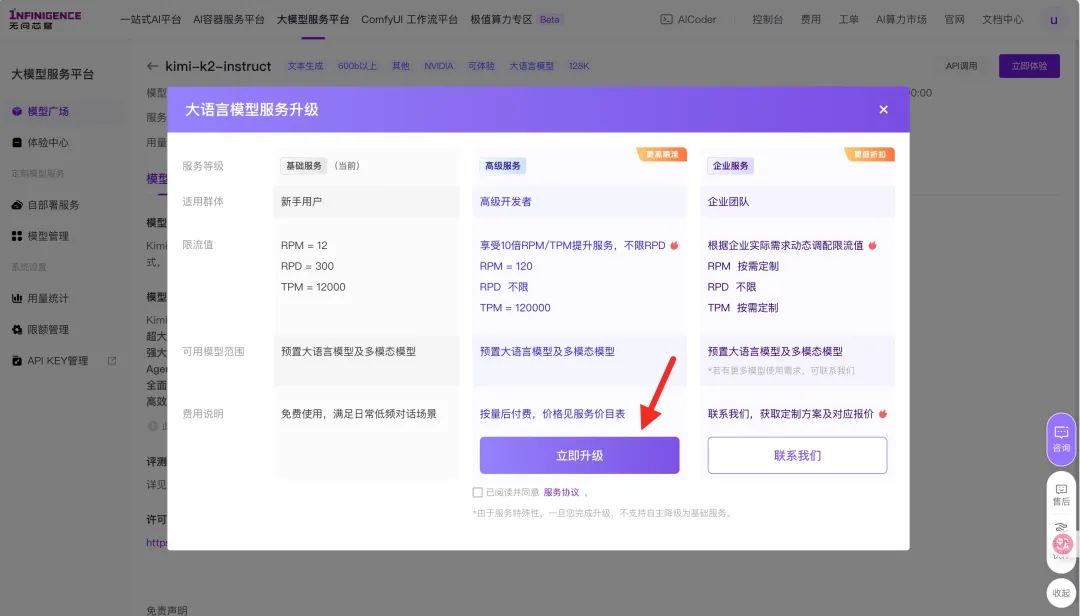Click 免费使用，满足日常低频对话场景 text
The height and width of the screenshot is (616, 1080).
(358, 414)
